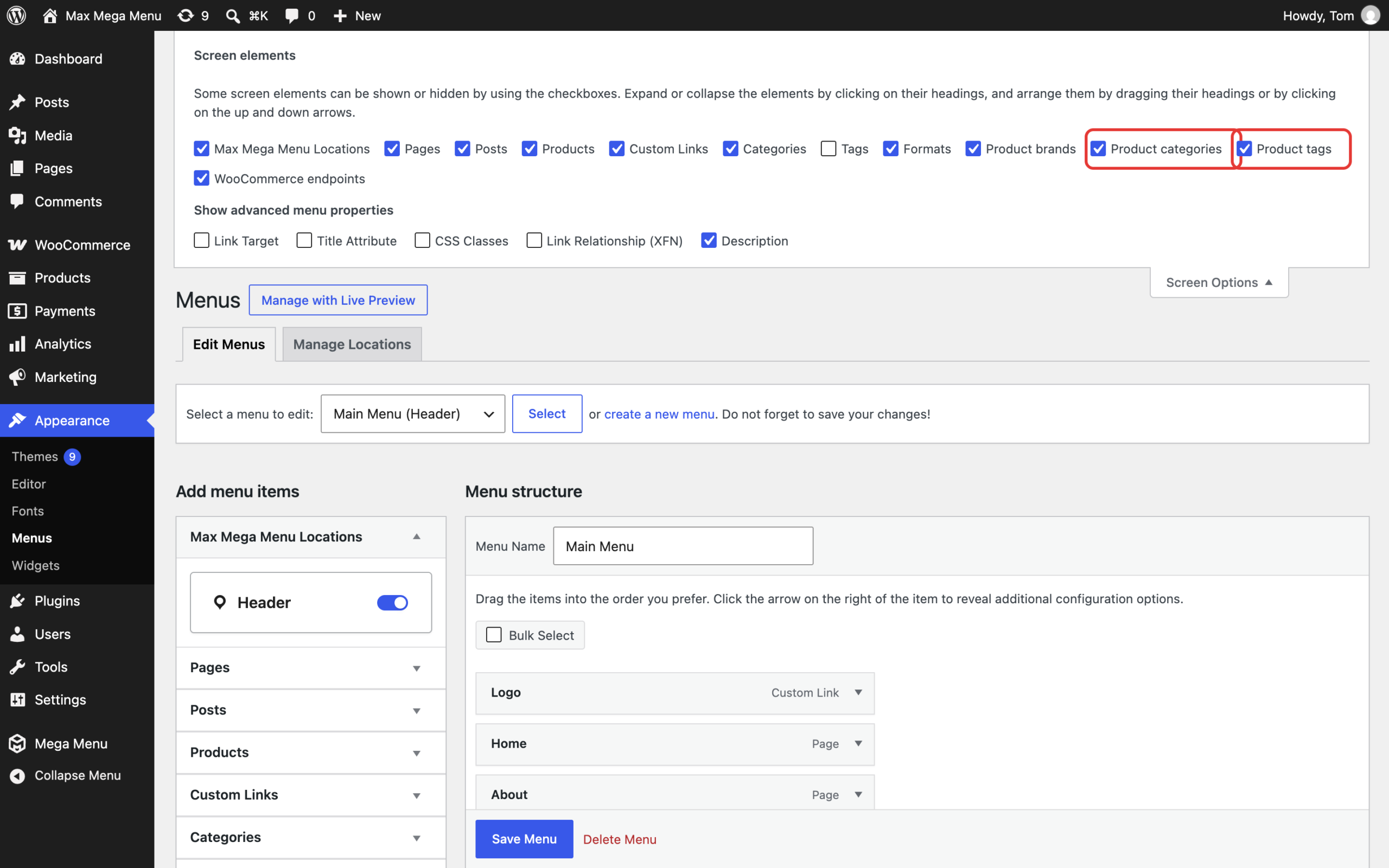Image resolution: width=1389 pixels, height=868 pixels.
Task: Collapse the Screen Options panel
Action: pos(1219,283)
